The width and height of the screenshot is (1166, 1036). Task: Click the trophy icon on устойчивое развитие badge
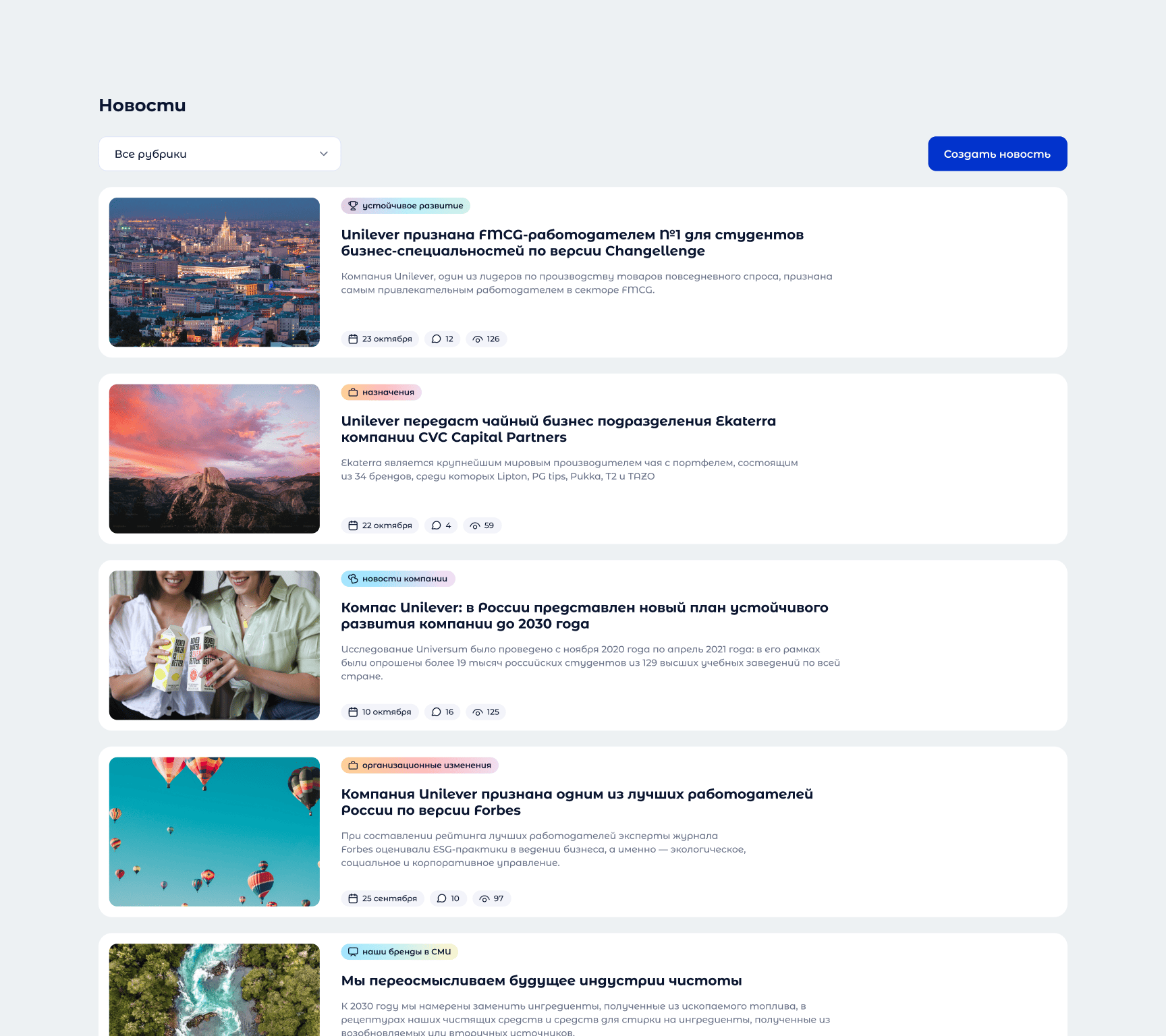click(354, 206)
